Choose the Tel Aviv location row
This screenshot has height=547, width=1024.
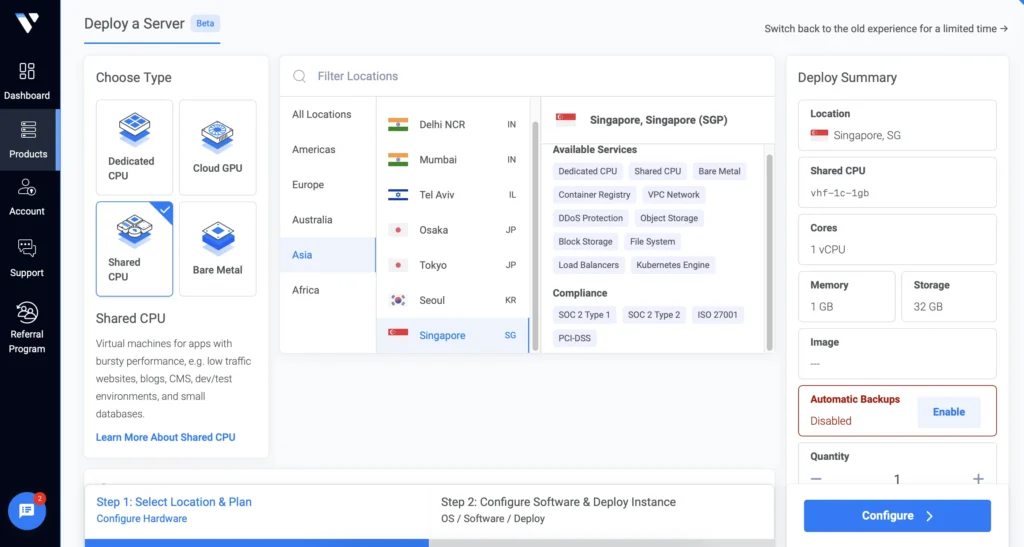[453, 195]
